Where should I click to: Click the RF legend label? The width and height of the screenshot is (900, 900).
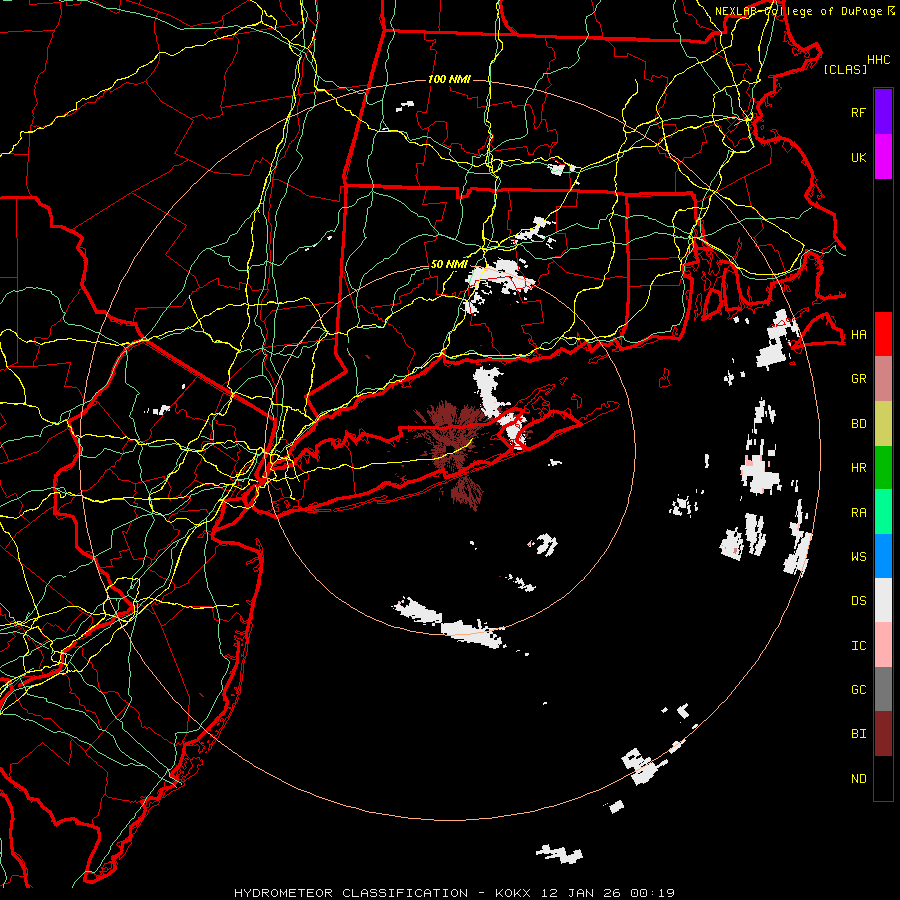(858, 112)
